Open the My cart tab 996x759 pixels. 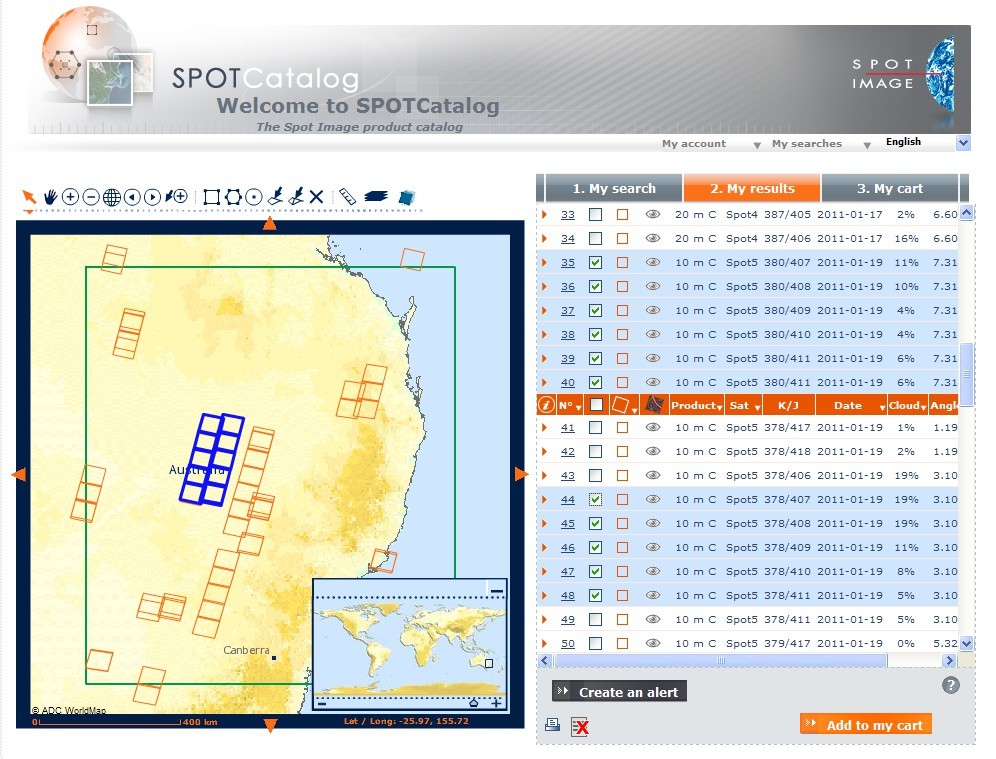pos(889,188)
